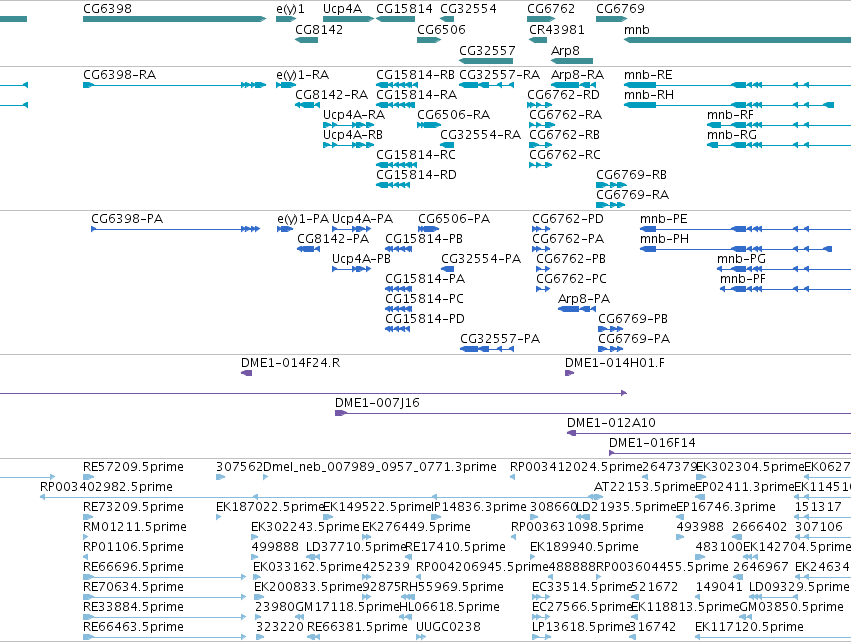Open protein CG6769-PA label
Screen dimensions: 851x642
[x=634, y=339]
